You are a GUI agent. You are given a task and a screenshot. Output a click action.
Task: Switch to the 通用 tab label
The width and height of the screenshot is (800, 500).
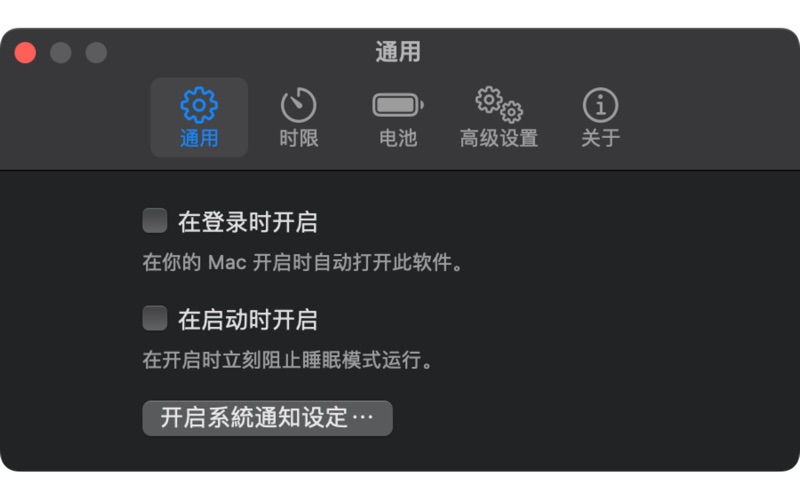pos(199,138)
